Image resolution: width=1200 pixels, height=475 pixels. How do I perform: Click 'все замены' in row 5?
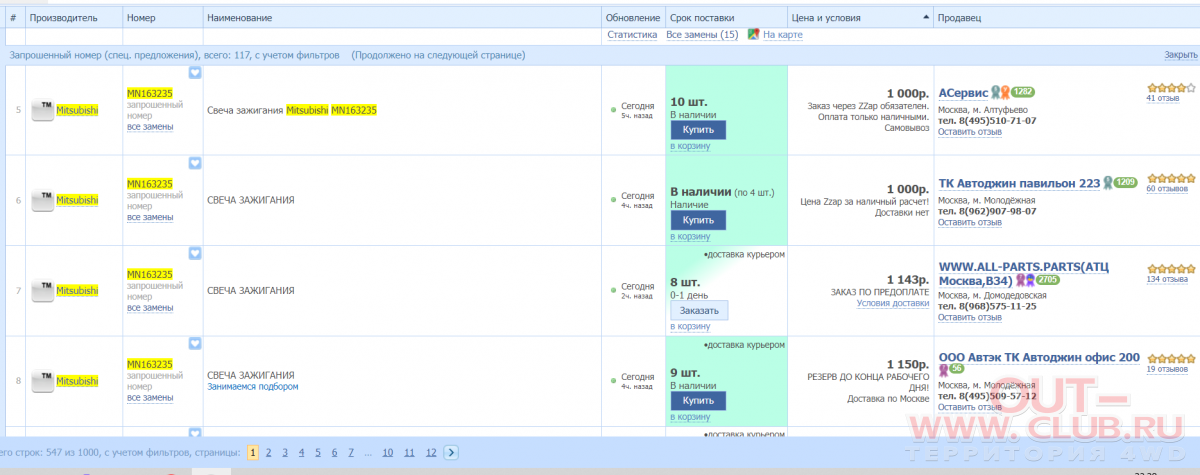pyautogui.click(x=150, y=127)
